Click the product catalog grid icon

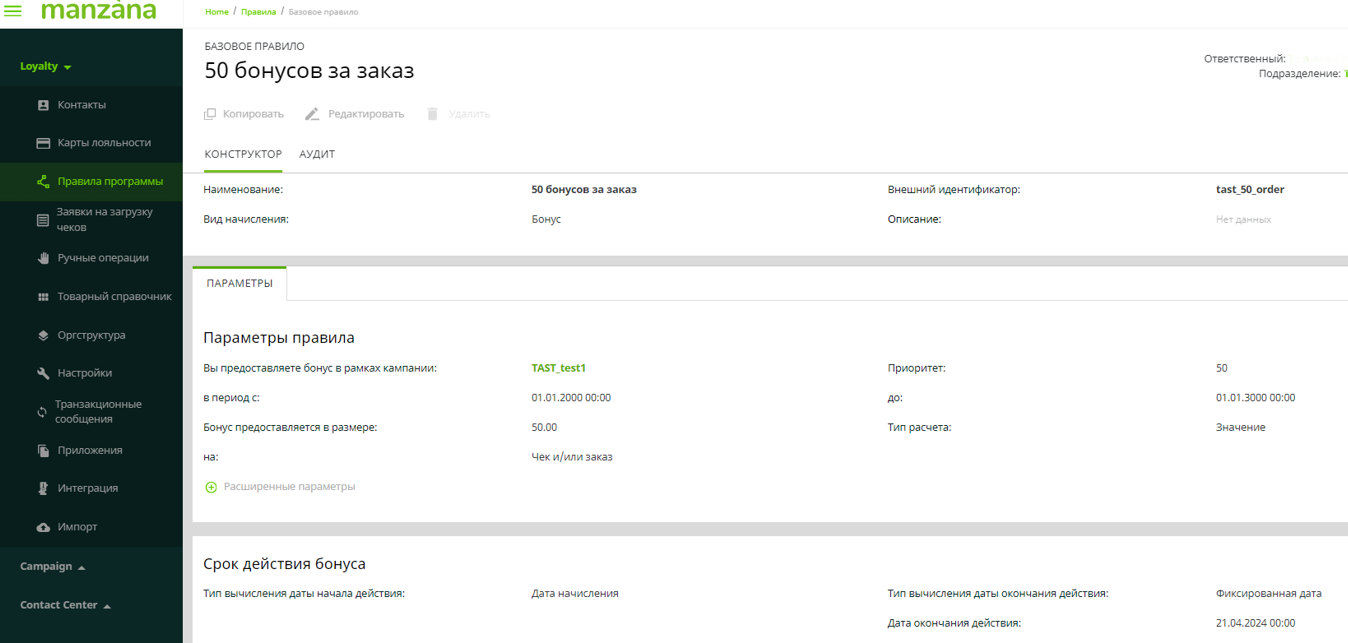pyautogui.click(x=43, y=297)
